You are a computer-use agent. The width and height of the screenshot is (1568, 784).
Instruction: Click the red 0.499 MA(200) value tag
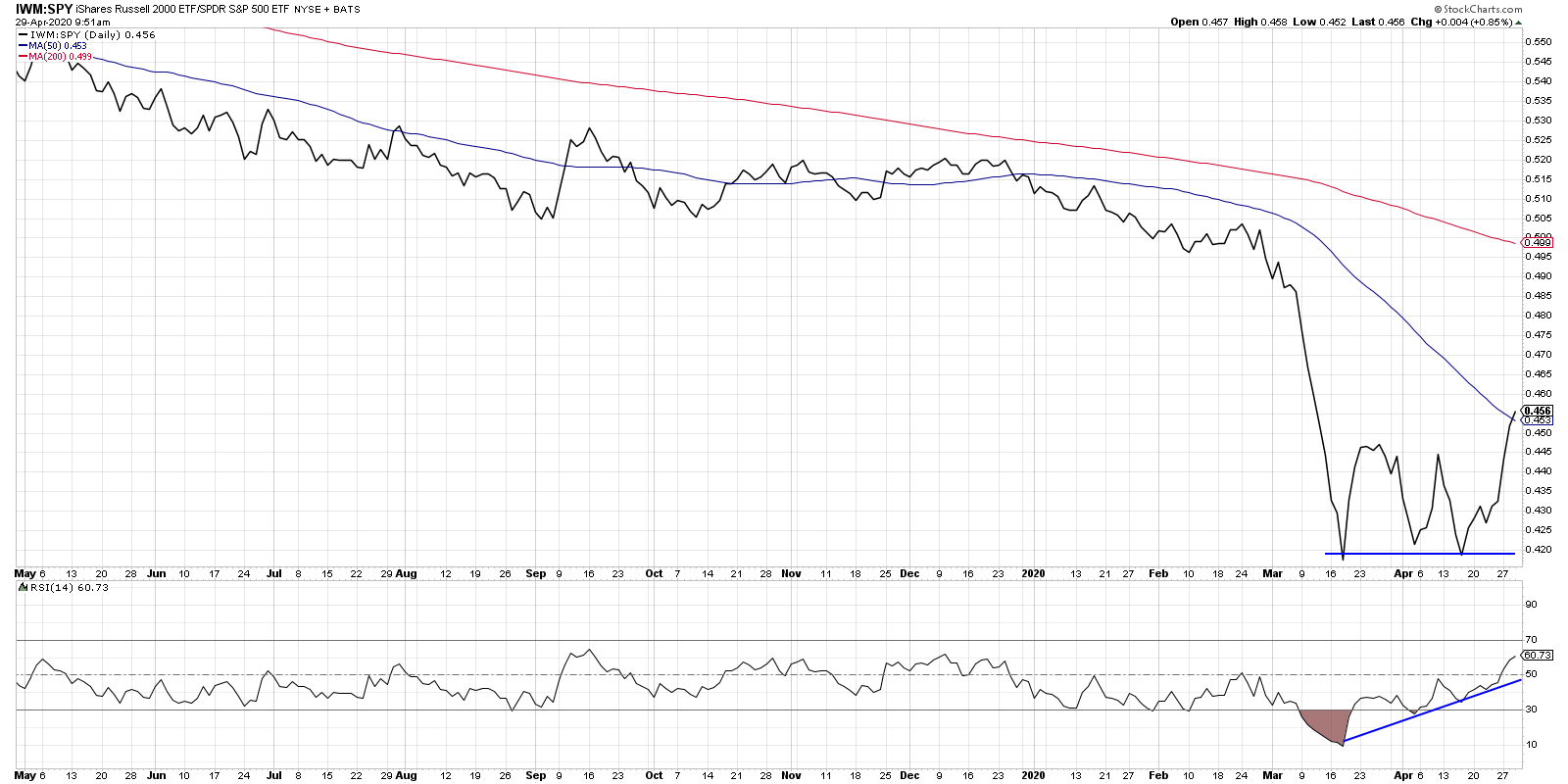[x=1538, y=243]
